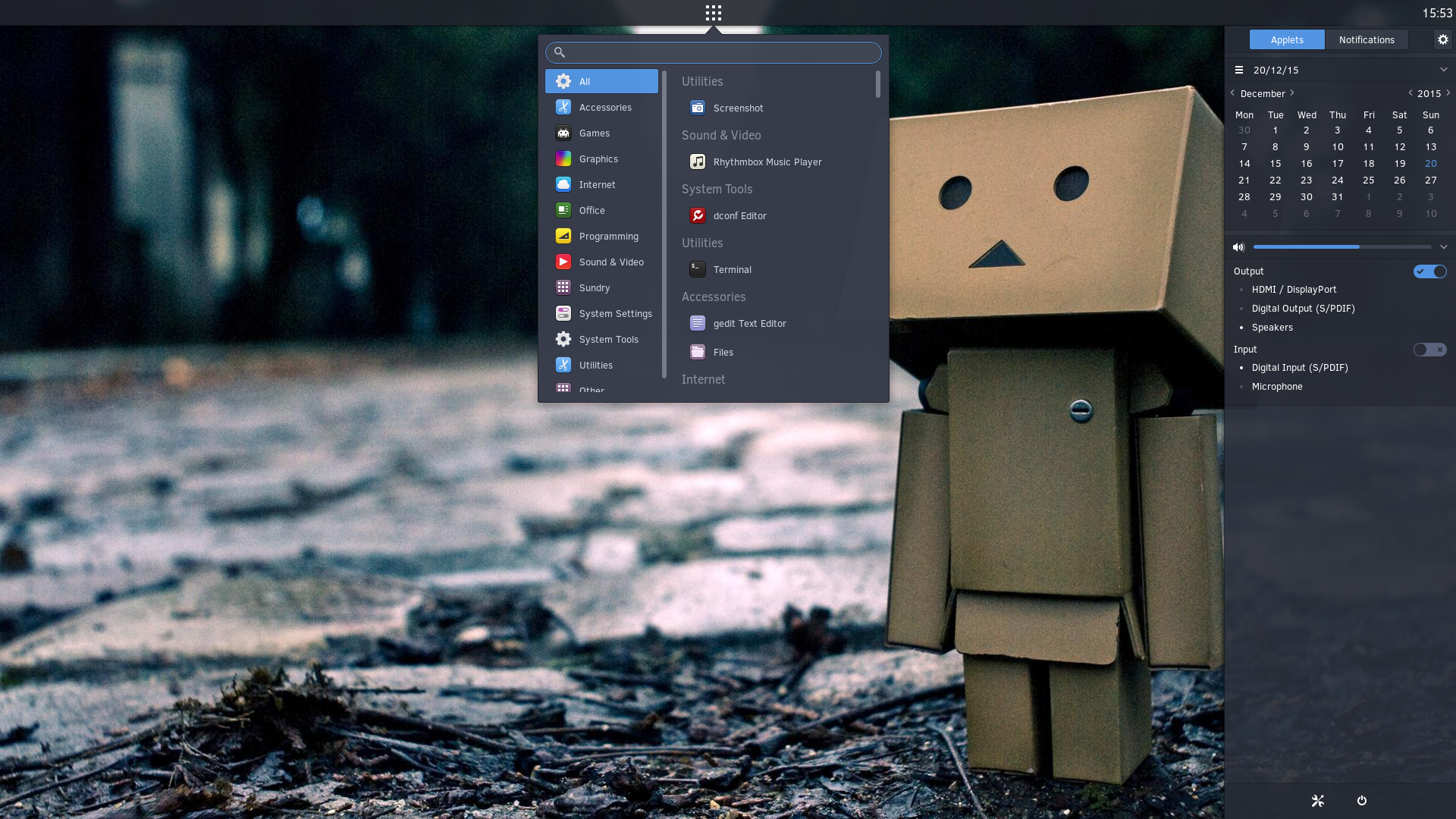The height and width of the screenshot is (819, 1456).
Task: Switch to the Notifications tab
Action: click(x=1367, y=39)
